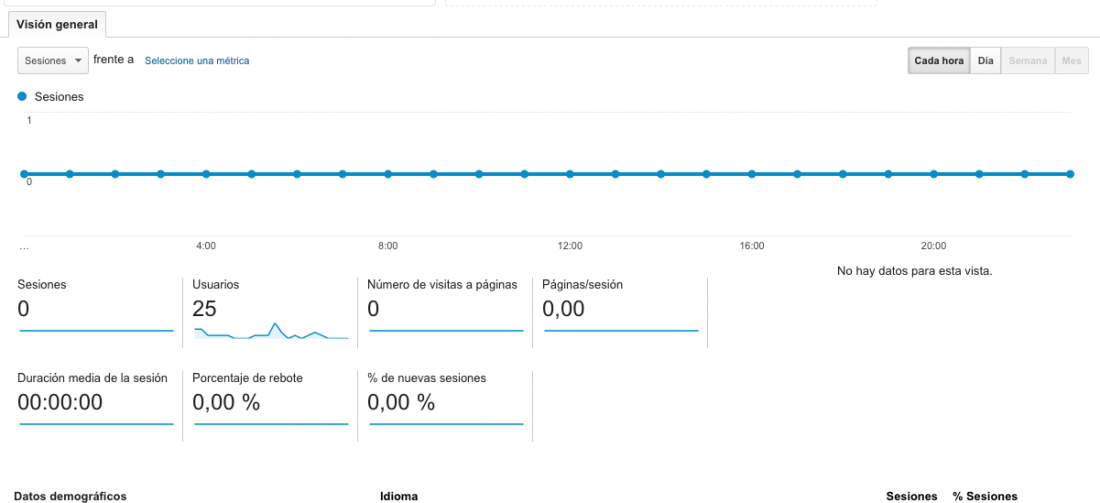
Task: Click the 4:00 axis label on the chart
Action: 206,246
